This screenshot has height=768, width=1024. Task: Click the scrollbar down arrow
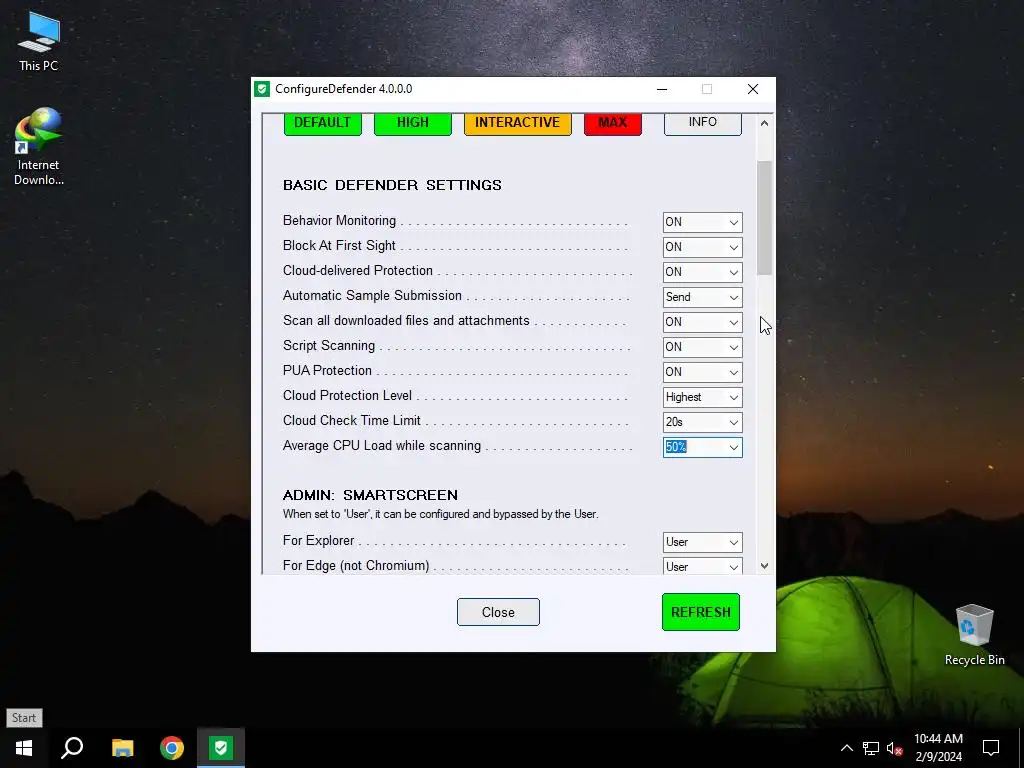(765, 566)
